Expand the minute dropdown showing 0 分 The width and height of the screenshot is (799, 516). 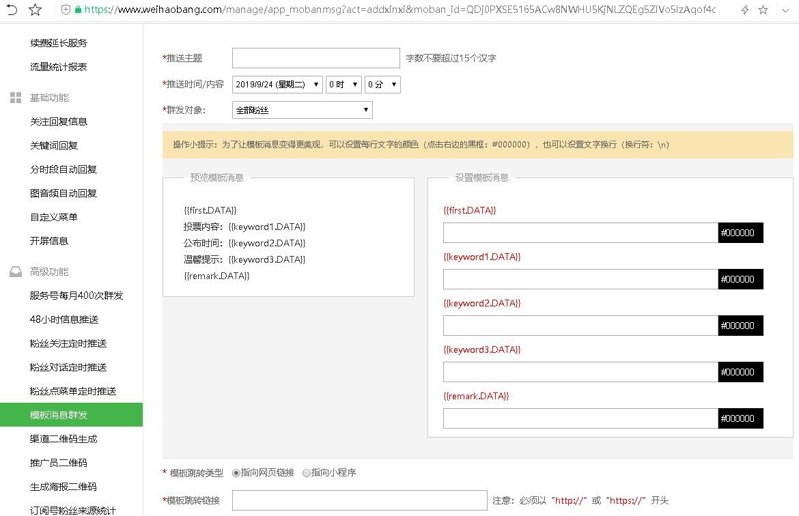[382, 85]
